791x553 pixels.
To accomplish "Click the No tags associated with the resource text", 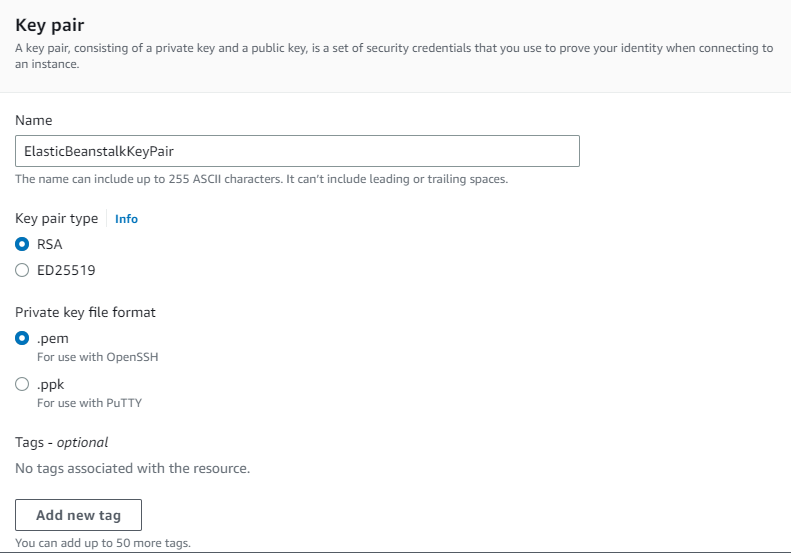I will click(133, 468).
